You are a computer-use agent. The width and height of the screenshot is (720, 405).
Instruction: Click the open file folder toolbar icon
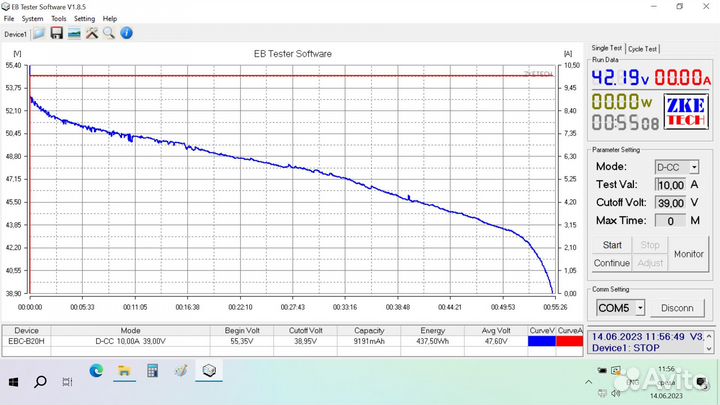pos(39,33)
